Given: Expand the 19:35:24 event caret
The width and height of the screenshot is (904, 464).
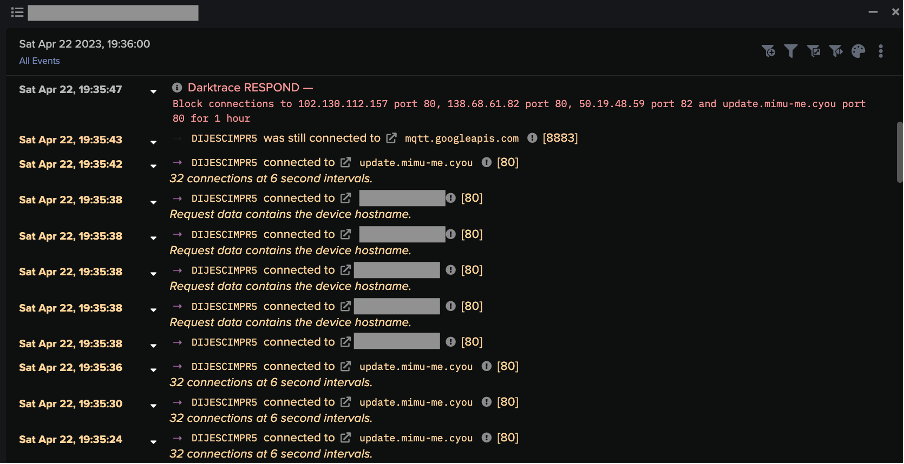Looking at the screenshot, I should pyautogui.click(x=153, y=442).
